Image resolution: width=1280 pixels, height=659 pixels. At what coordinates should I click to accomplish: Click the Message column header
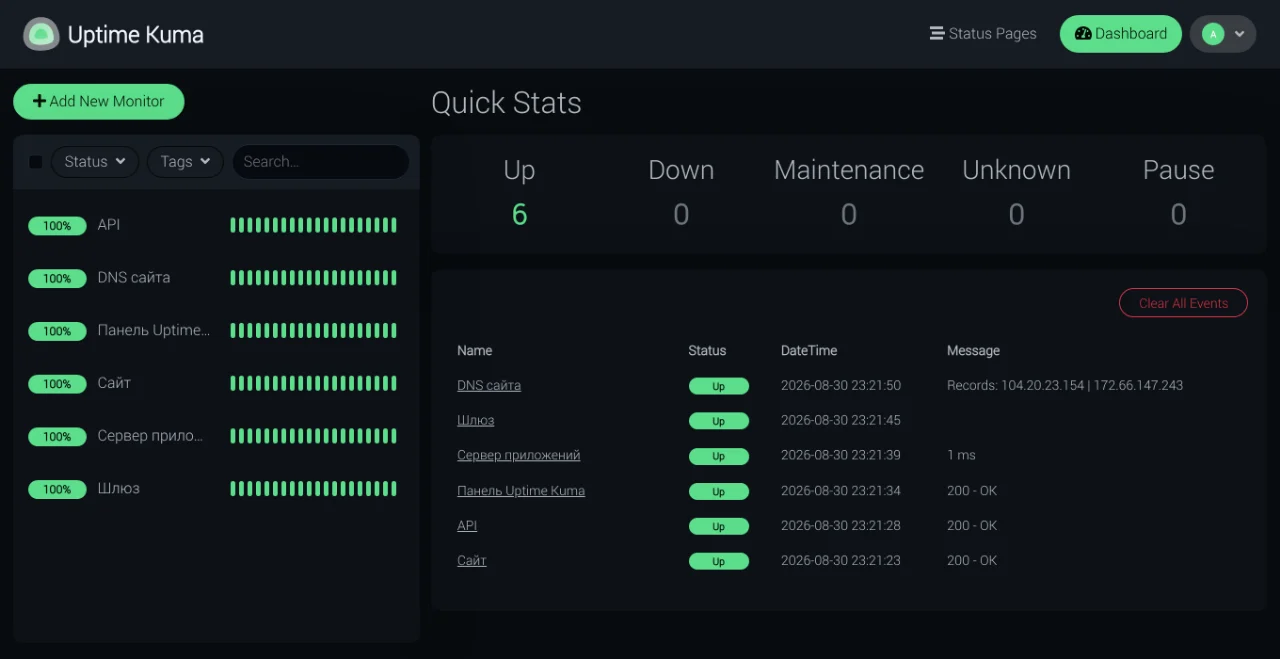click(x=973, y=351)
